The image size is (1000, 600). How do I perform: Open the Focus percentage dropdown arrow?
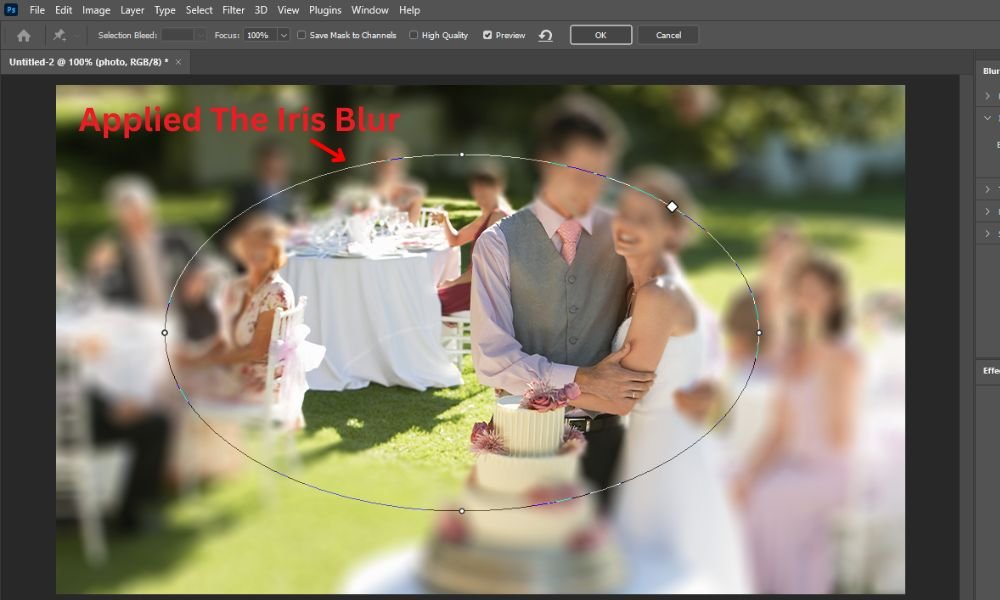click(x=284, y=35)
